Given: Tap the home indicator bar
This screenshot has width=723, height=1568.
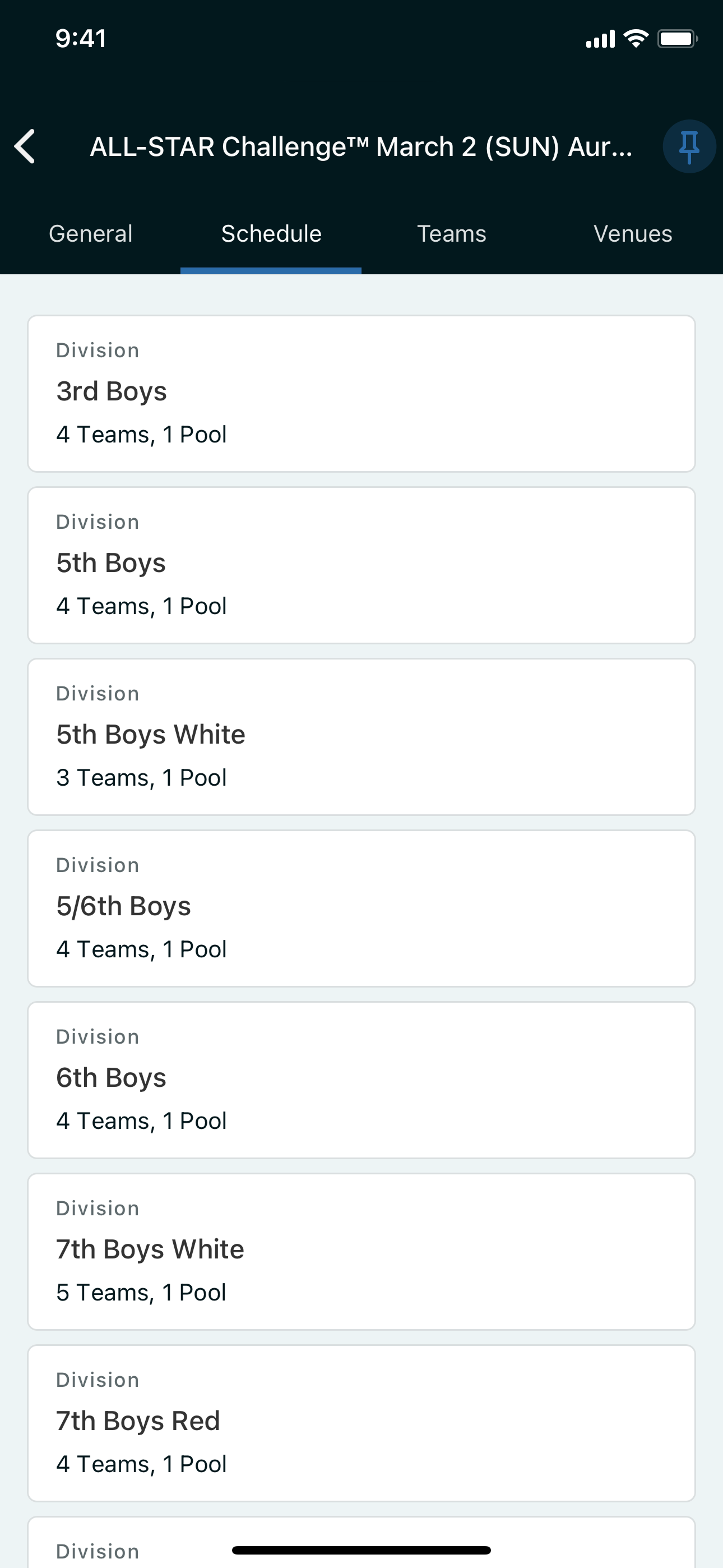Looking at the screenshot, I should click(x=361, y=1549).
